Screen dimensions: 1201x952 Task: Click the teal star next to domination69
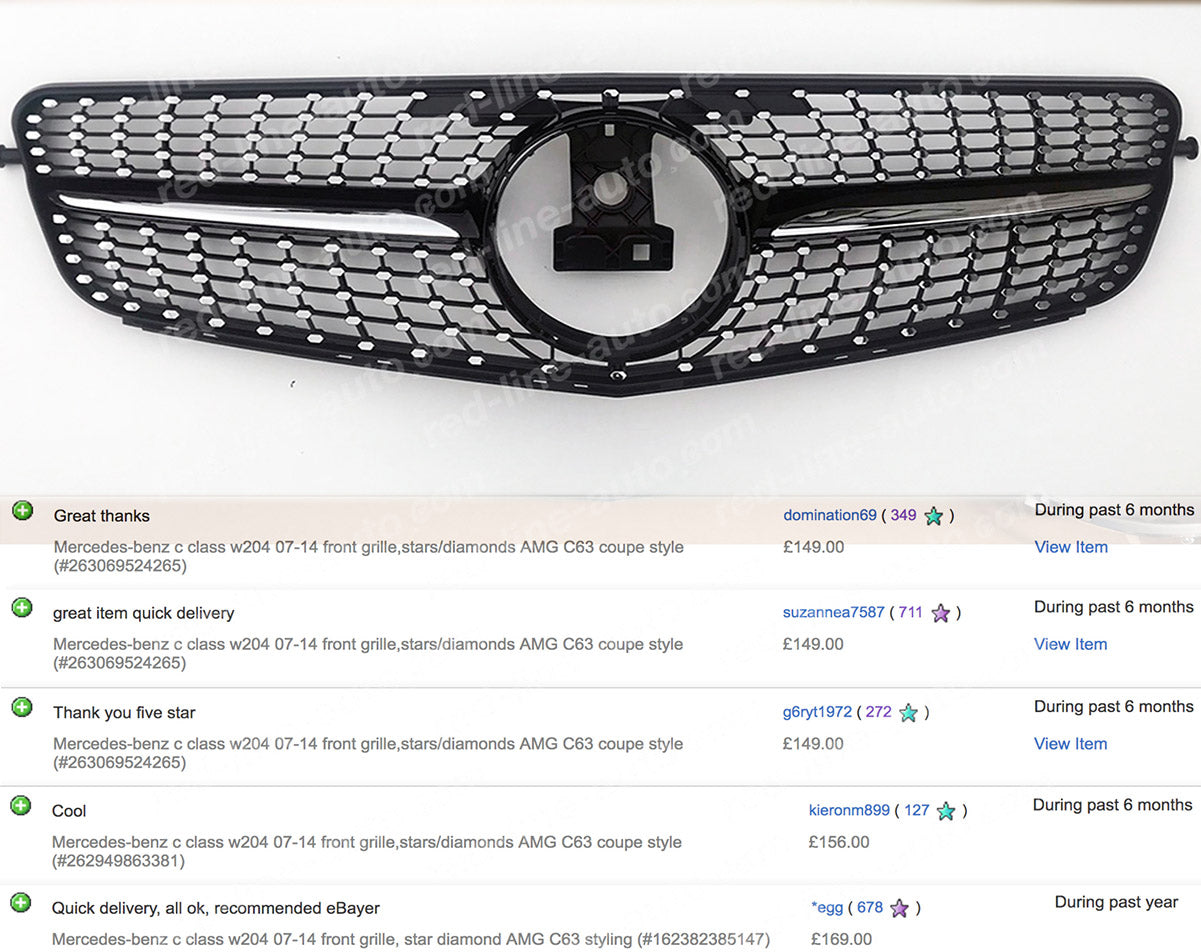click(934, 516)
